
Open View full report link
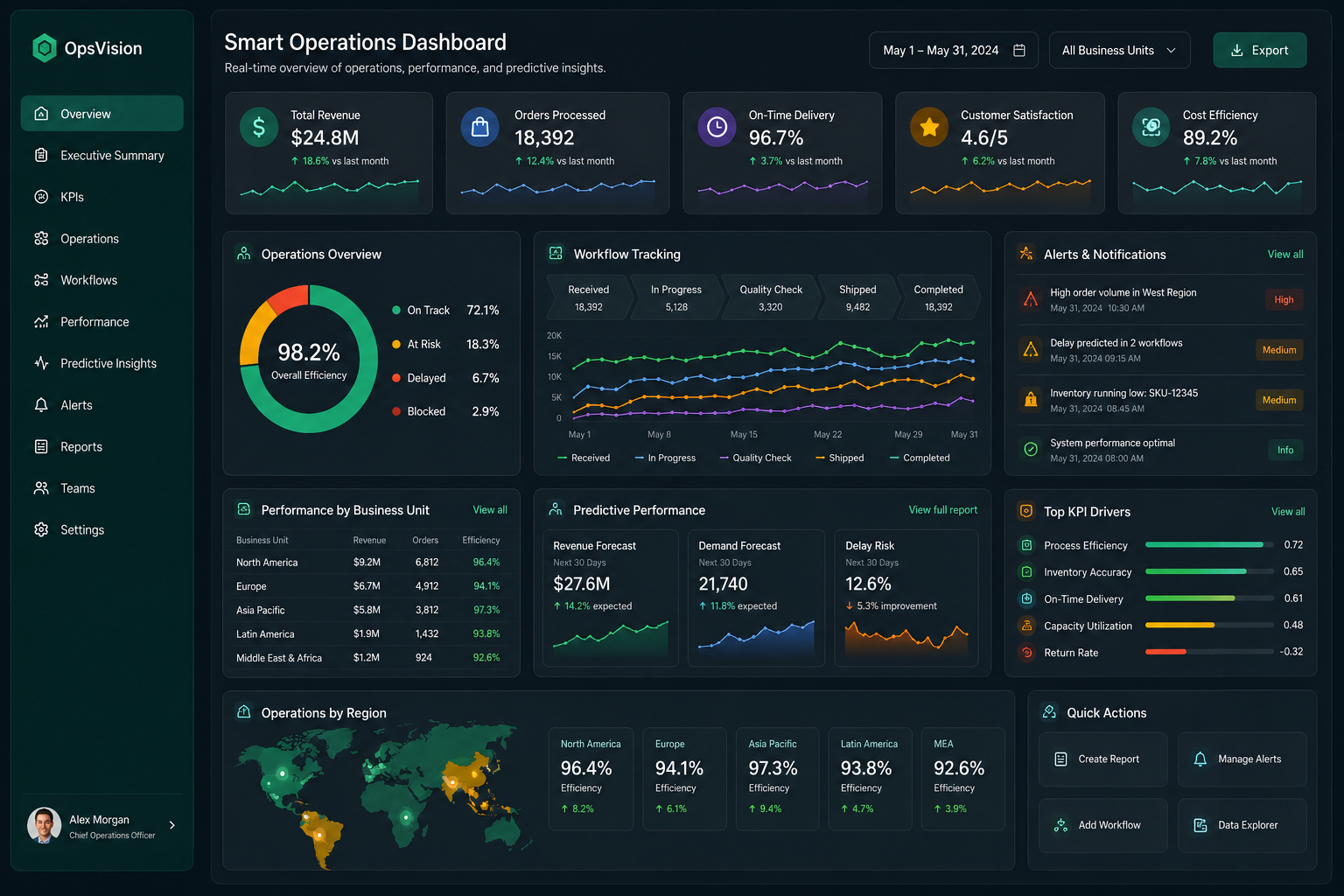point(942,509)
